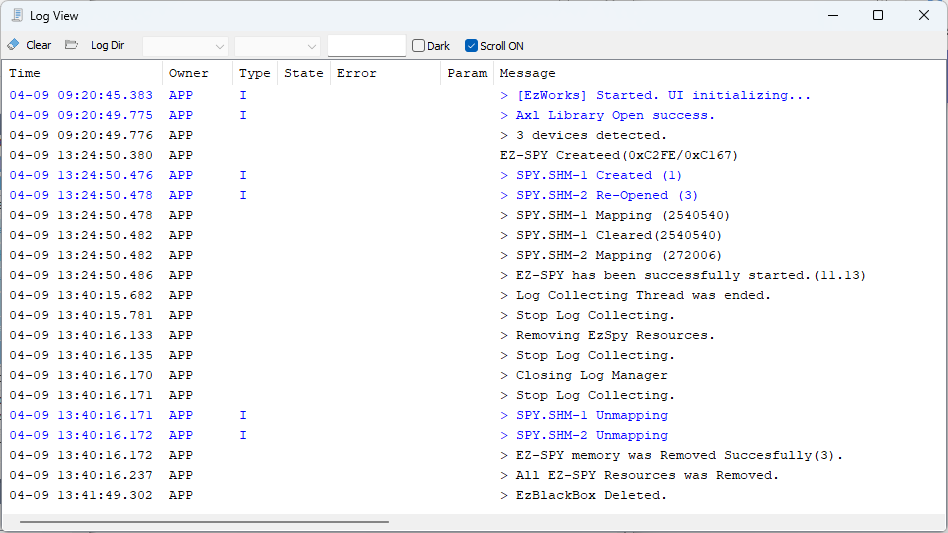Click the horizontal scrollbar thumb
This screenshot has height=533, width=948.
tap(204, 522)
